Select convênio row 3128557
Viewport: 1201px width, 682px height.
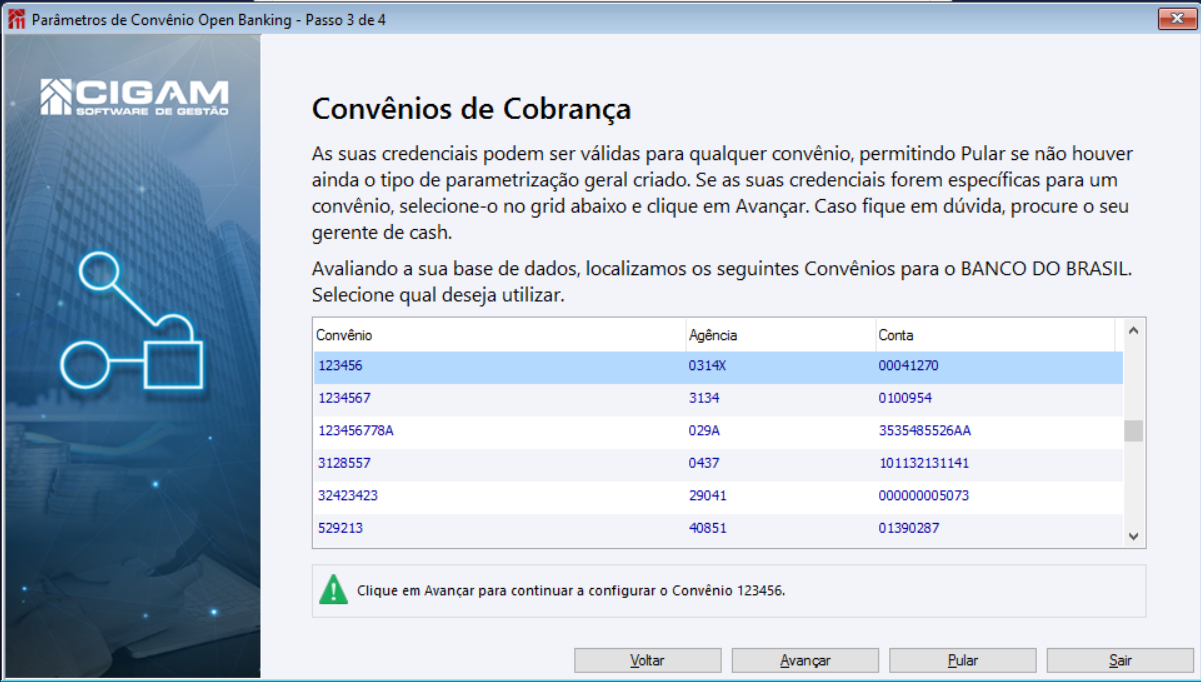(345, 463)
